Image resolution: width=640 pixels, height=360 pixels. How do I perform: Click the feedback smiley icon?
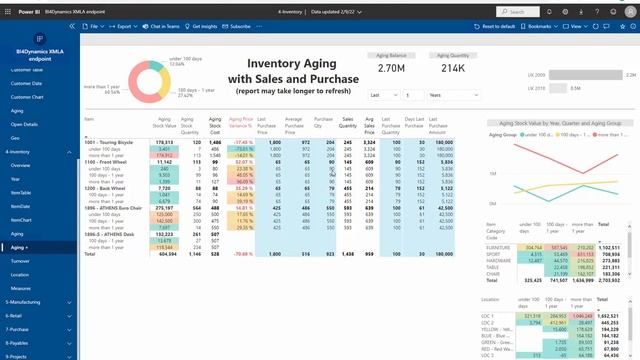613,12
